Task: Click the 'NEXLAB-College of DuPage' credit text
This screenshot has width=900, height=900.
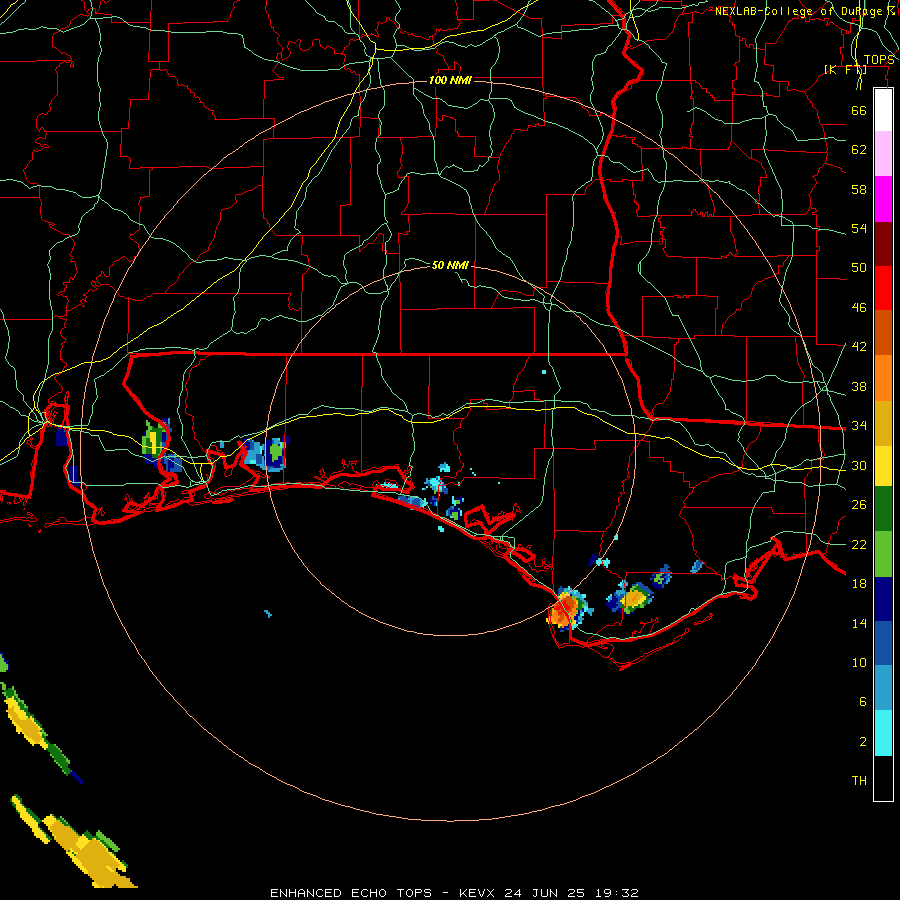Action: point(804,11)
